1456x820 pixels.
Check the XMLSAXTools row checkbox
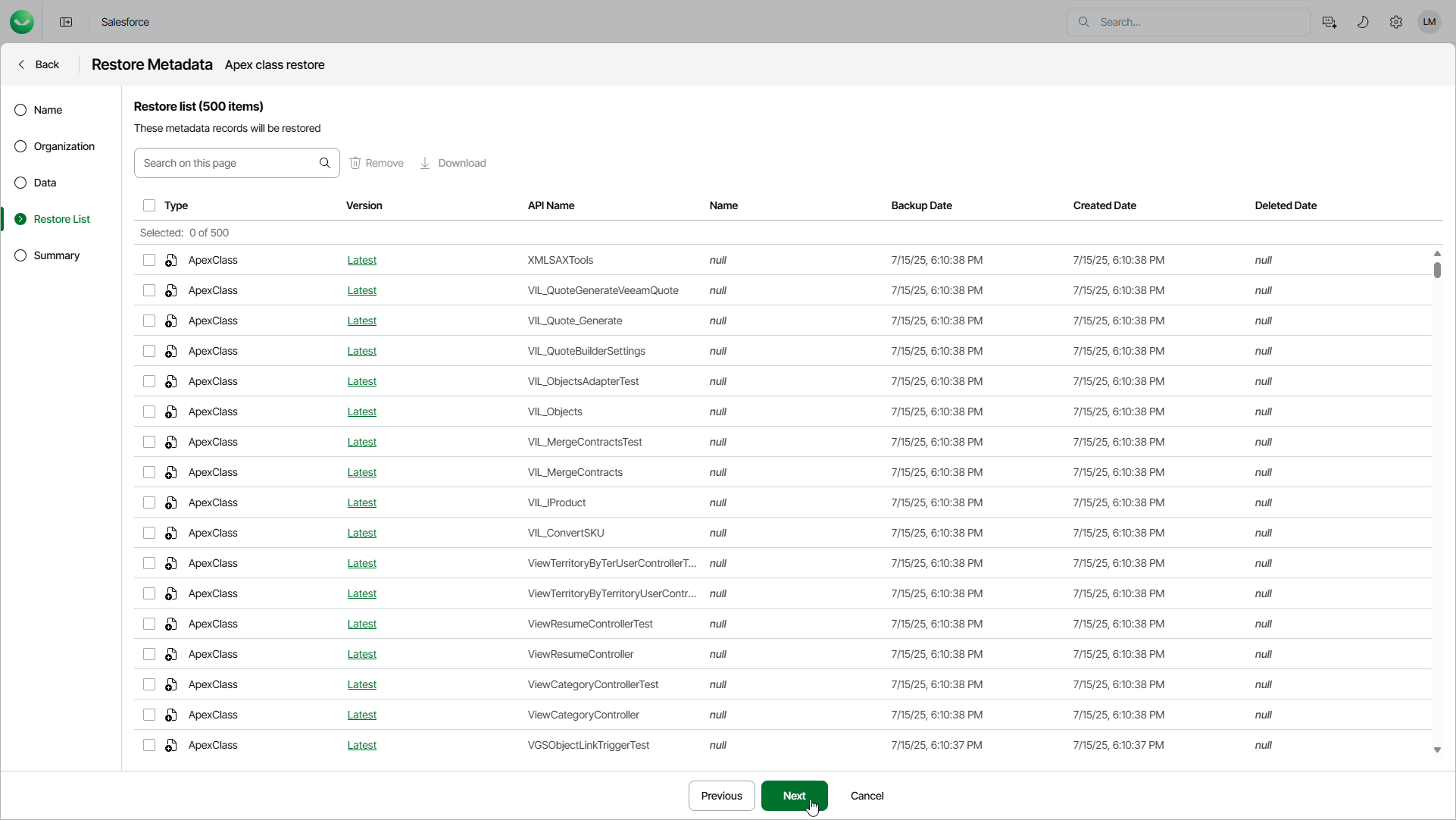(149, 260)
